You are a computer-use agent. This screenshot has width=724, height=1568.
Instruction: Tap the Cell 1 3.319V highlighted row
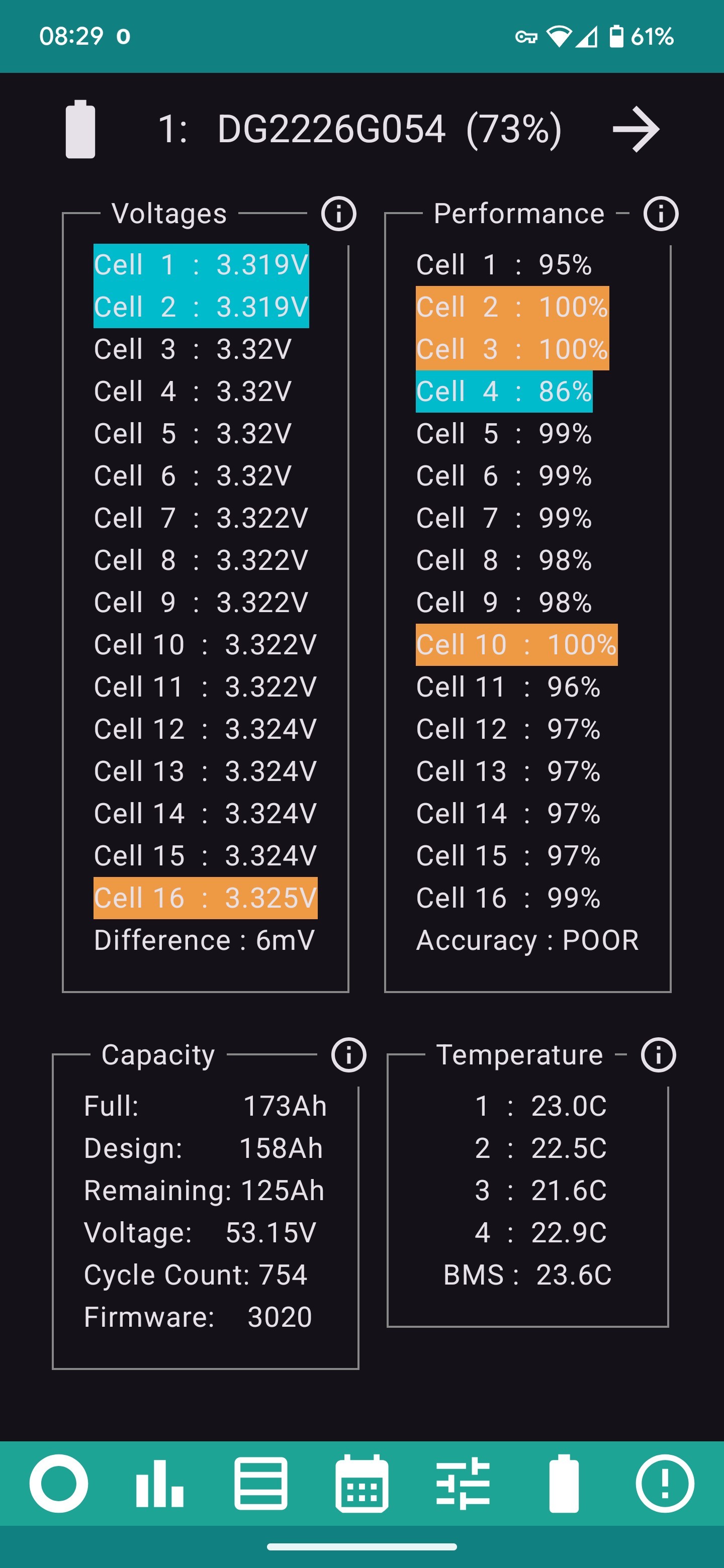[201, 265]
